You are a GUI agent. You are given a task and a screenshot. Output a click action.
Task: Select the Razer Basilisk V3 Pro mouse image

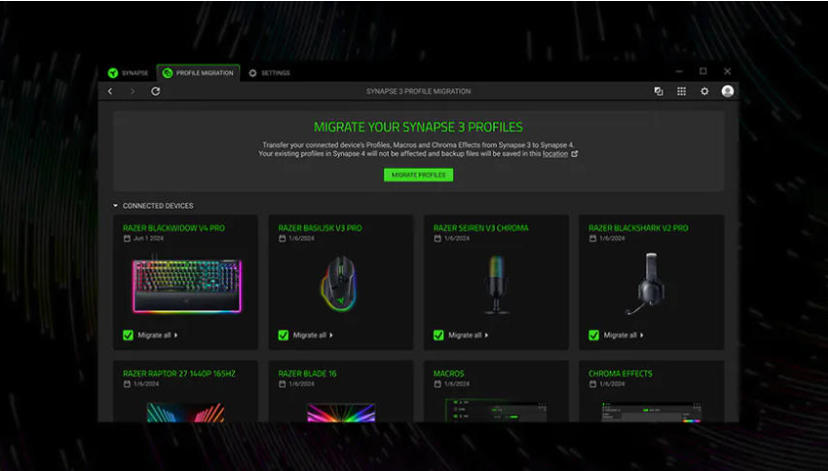click(x=341, y=284)
